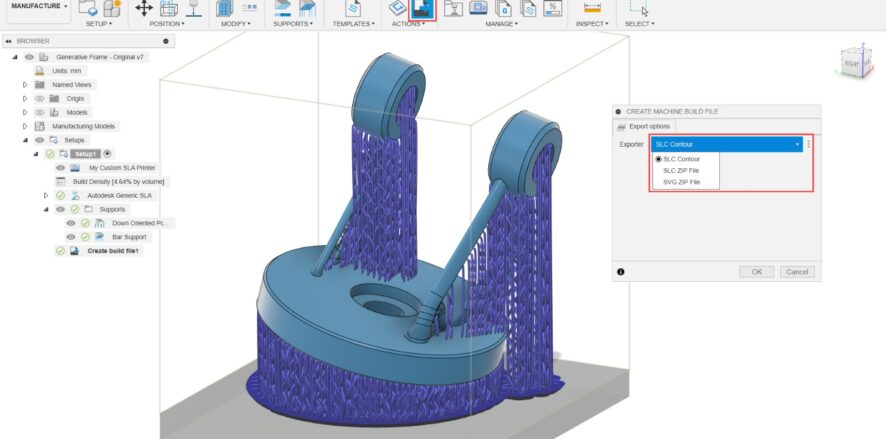Click the percent statistics icon in Manage
The width and height of the screenshot is (886, 439).
553,8
